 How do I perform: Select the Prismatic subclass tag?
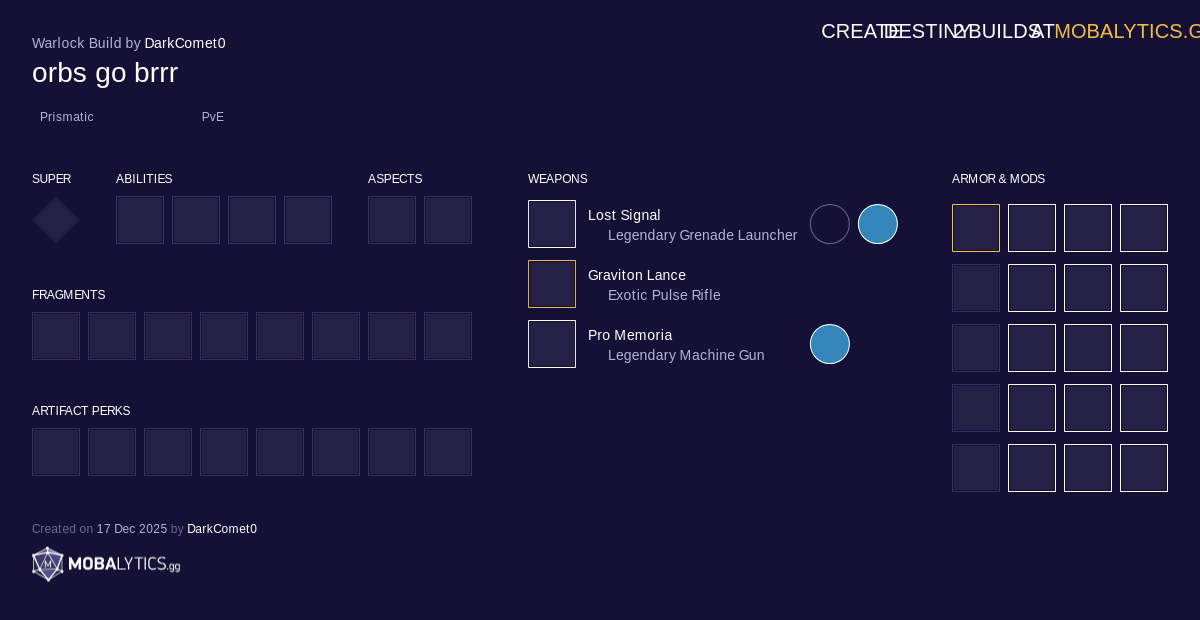67,117
